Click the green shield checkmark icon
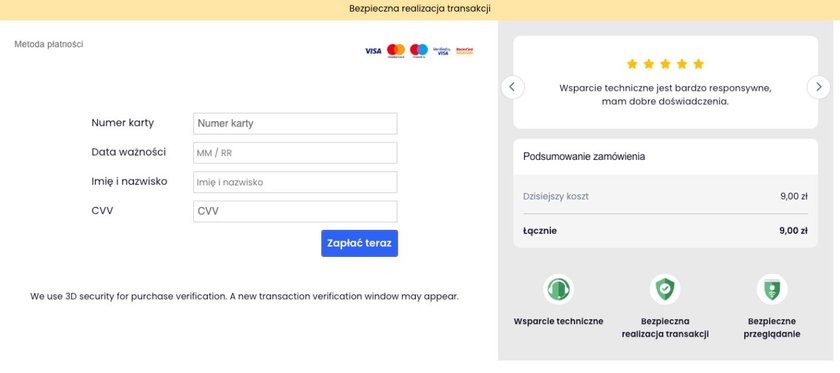840x373 pixels. 665,289
